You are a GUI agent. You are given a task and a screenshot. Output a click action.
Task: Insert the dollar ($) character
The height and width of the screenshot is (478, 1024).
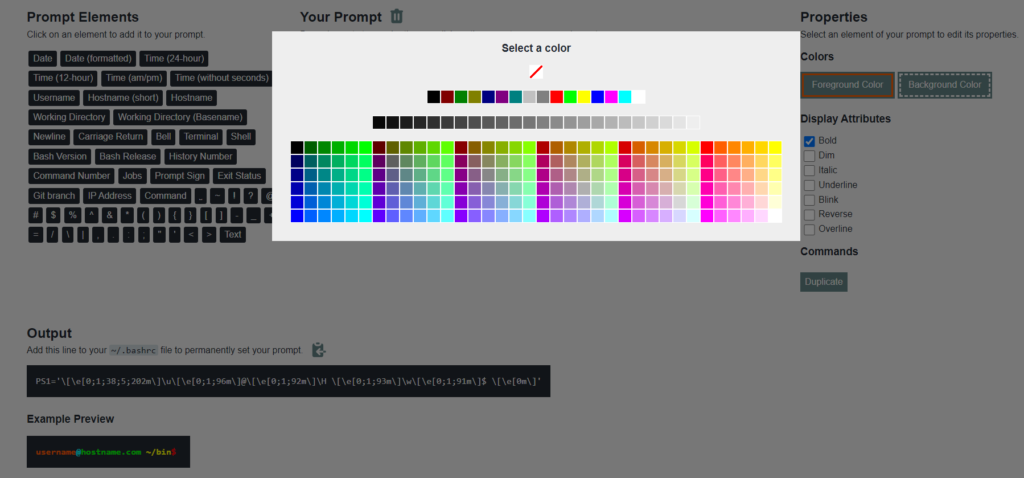pyautogui.click(x=54, y=215)
